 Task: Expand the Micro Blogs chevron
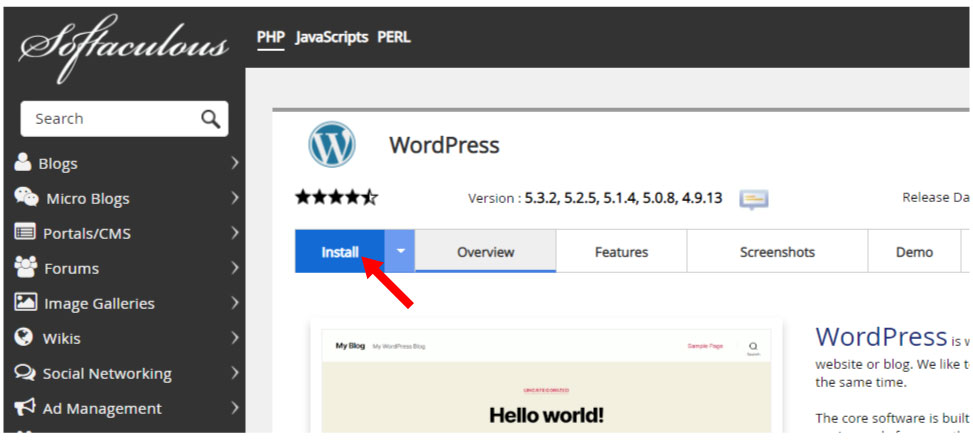click(x=235, y=198)
